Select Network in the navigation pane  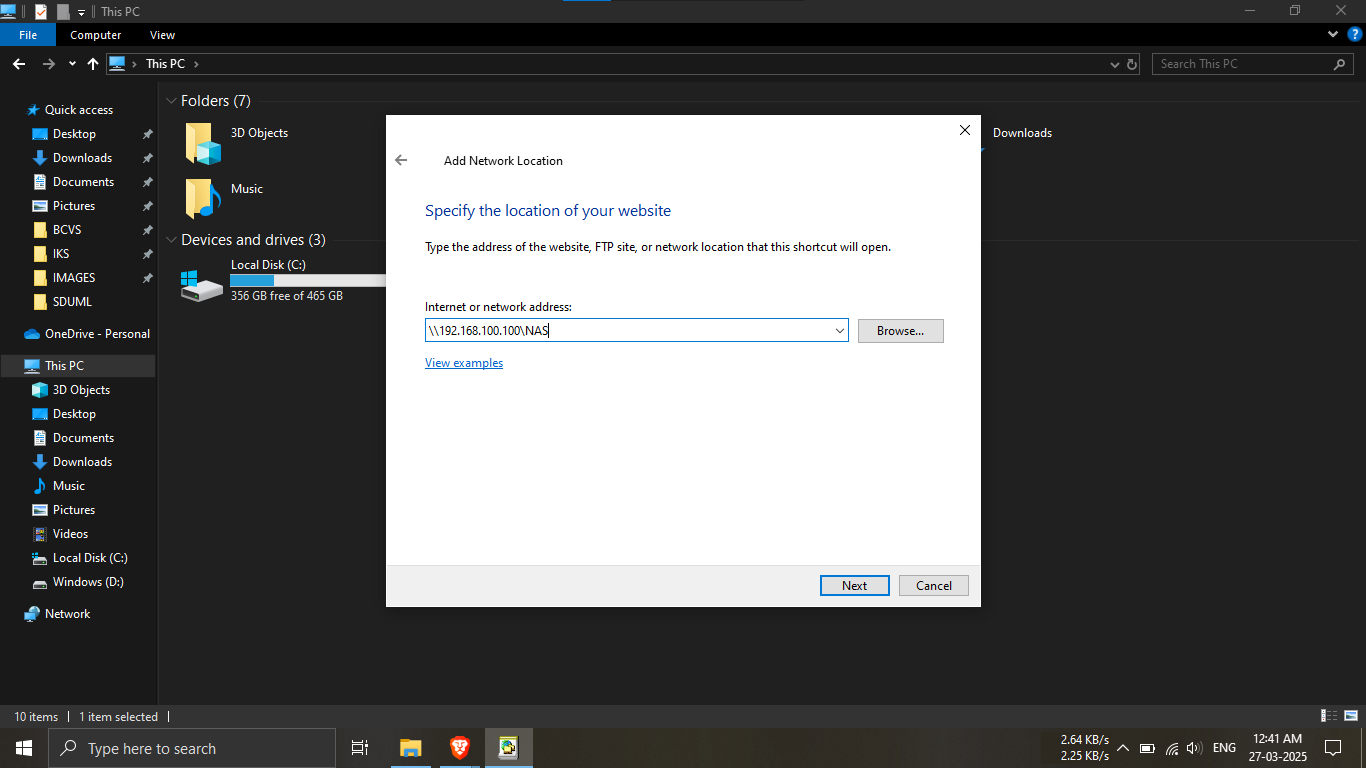(x=67, y=614)
